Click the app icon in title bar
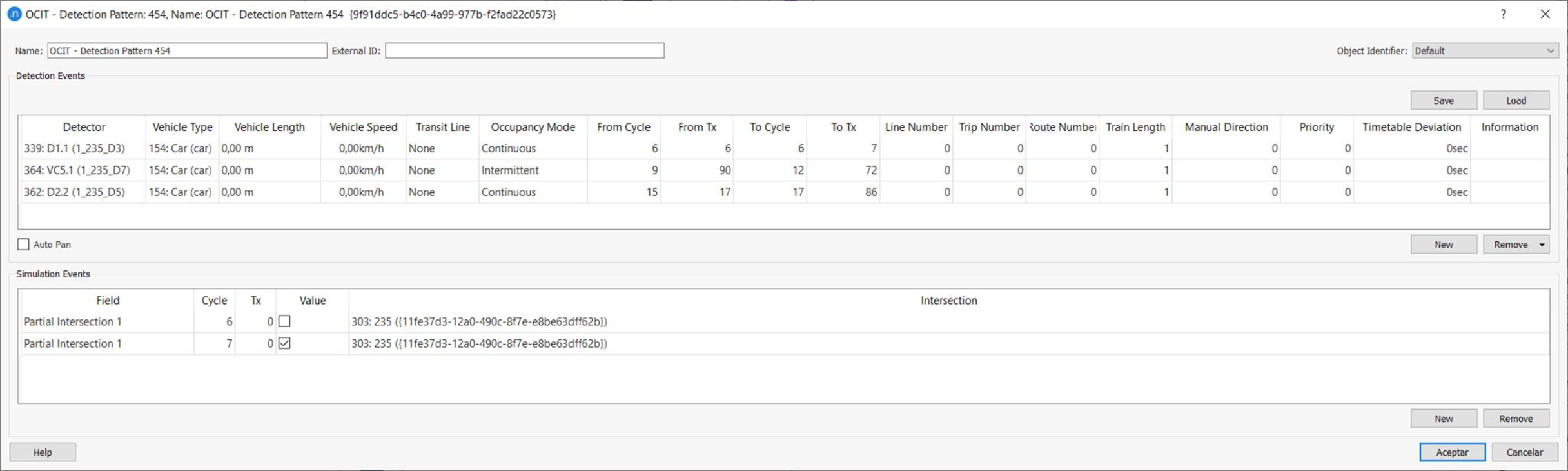This screenshot has width=1568, height=471. click(14, 14)
